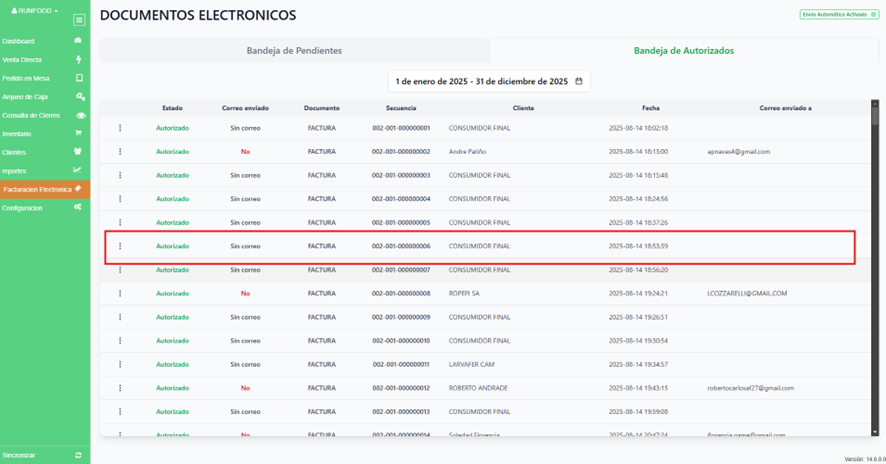
Task: Click client name Andre Patiño
Action: click(x=467, y=152)
